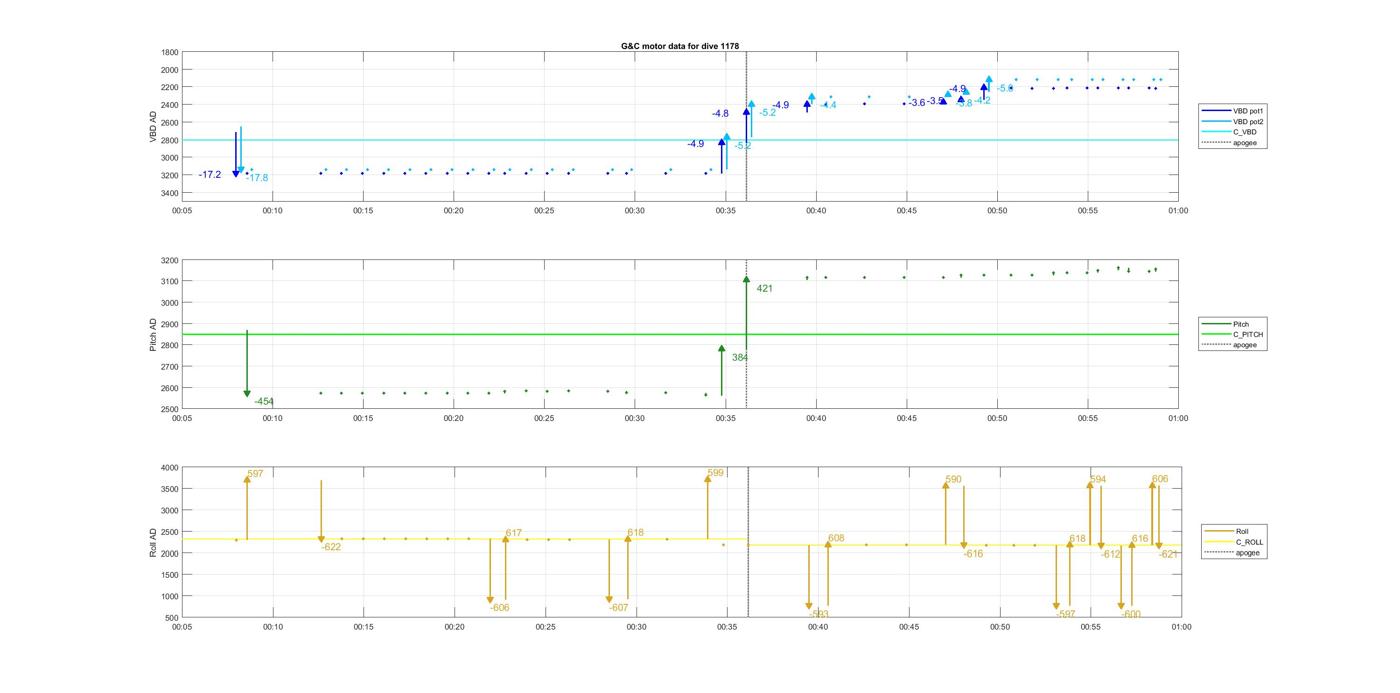The width and height of the screenshot is (1400, 693).
Task: Click the "-606" roll data label
Action: pyautogui.click(x=499, y=608)
